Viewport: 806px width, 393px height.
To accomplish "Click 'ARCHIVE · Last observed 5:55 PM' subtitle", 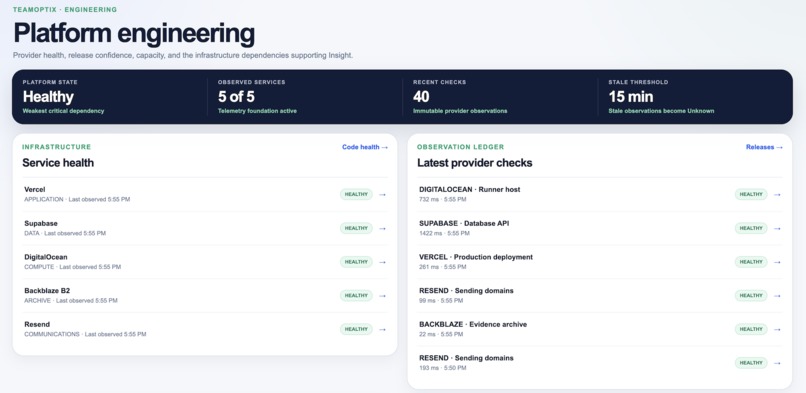I will tap(71, 301).
